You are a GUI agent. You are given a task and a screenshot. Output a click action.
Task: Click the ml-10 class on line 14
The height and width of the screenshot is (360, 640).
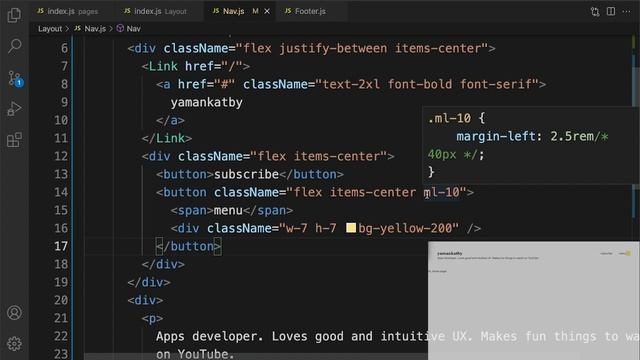coord(442,192)
